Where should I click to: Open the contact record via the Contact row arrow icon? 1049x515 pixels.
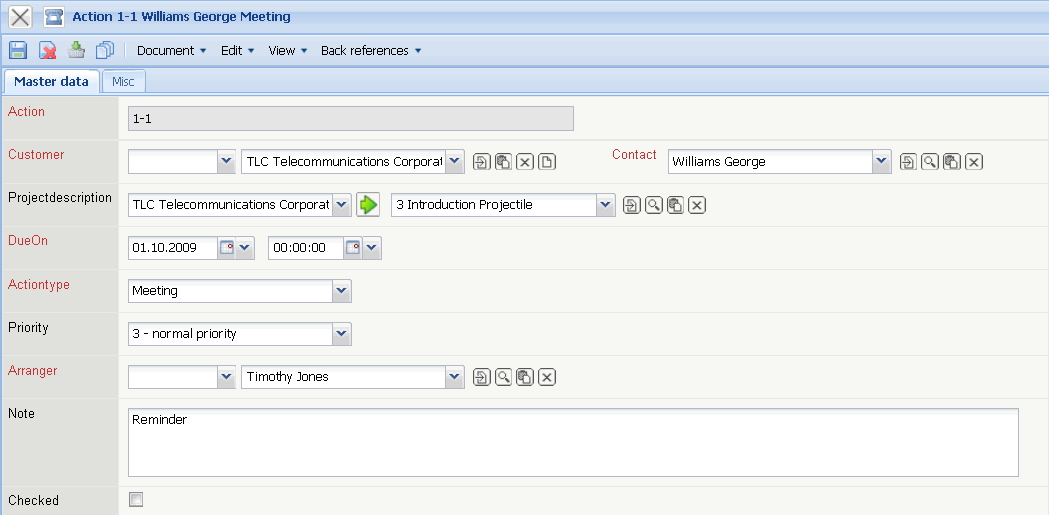908,162
